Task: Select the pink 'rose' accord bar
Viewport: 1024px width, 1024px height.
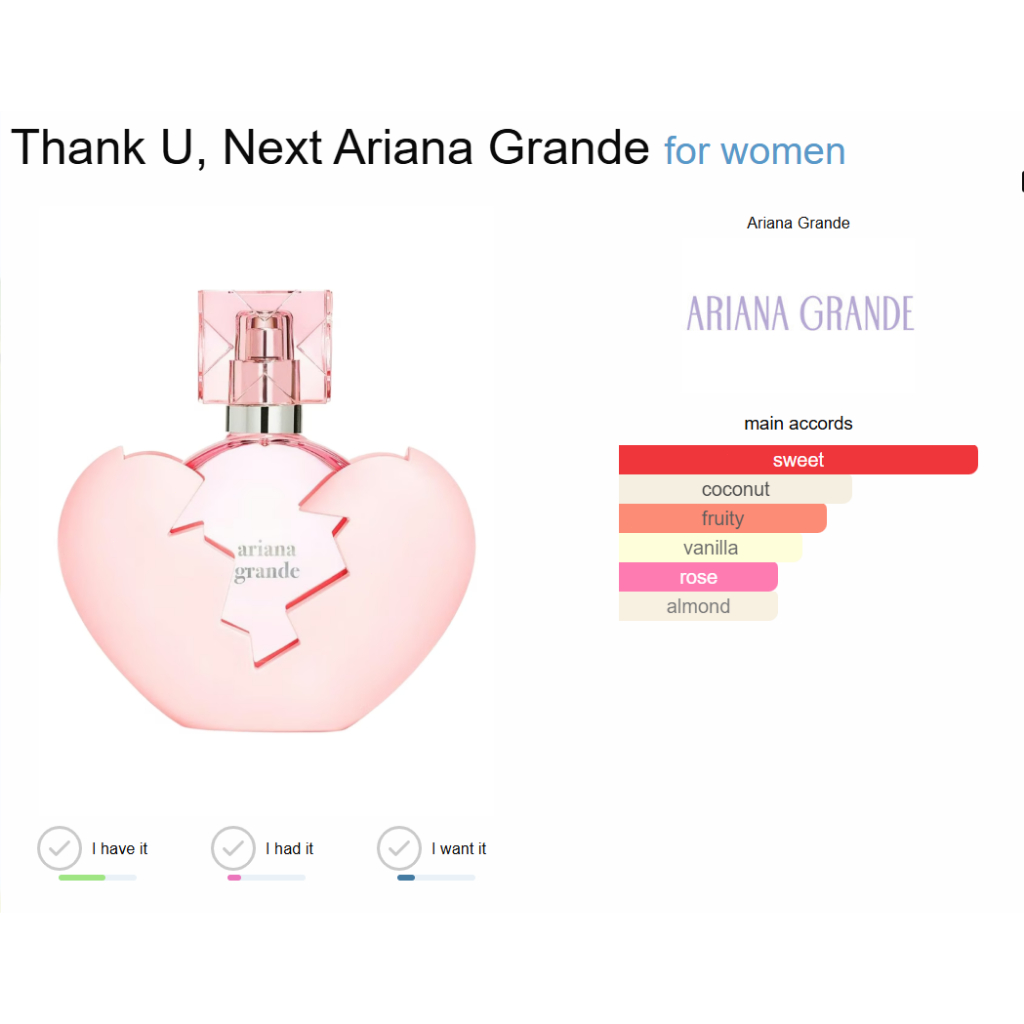Action: point(698,577)
